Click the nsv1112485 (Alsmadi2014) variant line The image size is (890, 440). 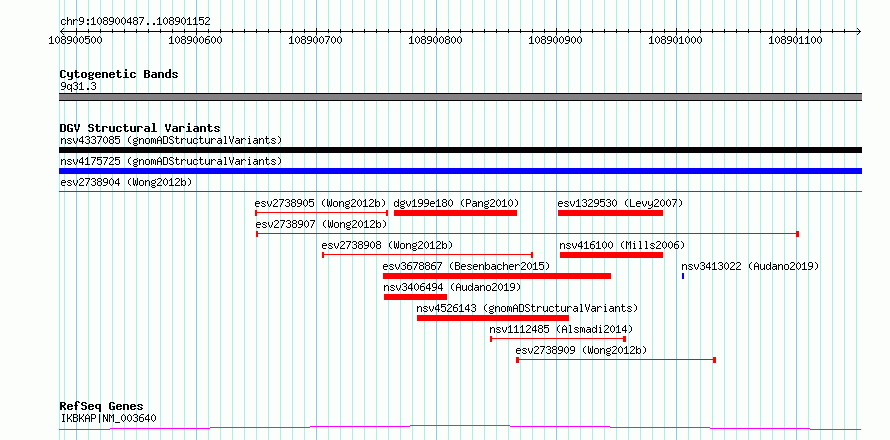pyautogui.click(x=558, y=339)
